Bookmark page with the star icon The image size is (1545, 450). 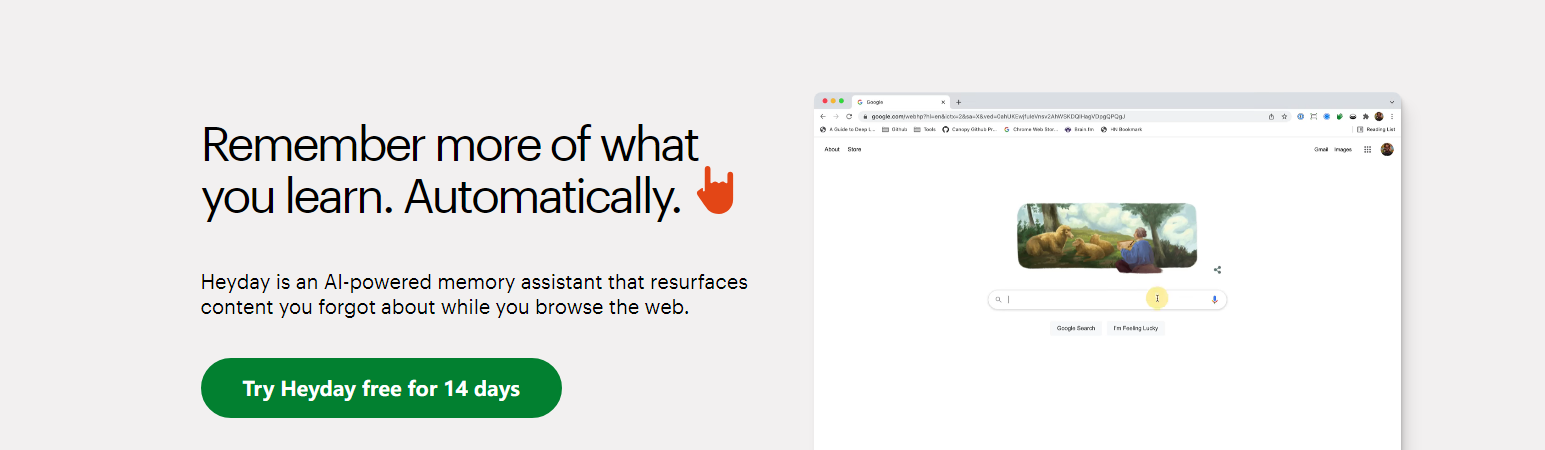click(1284, 116)
